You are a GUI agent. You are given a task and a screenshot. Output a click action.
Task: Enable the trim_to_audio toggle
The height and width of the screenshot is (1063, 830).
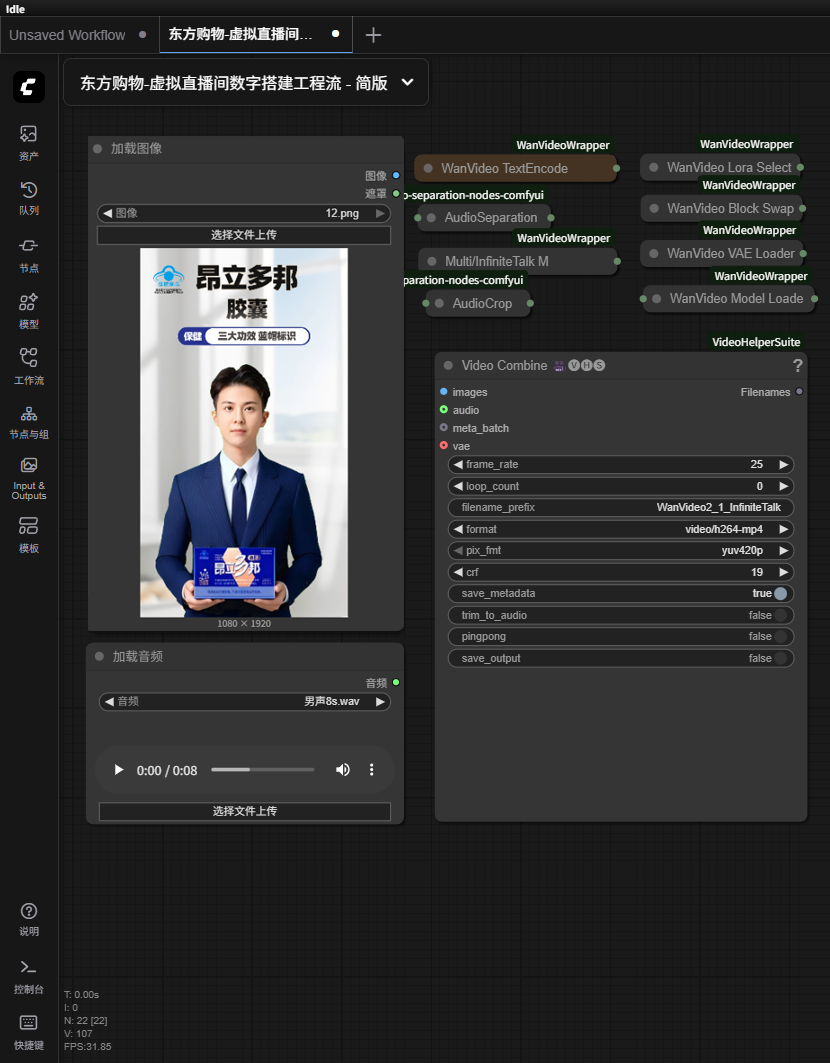tap(780, 616)
